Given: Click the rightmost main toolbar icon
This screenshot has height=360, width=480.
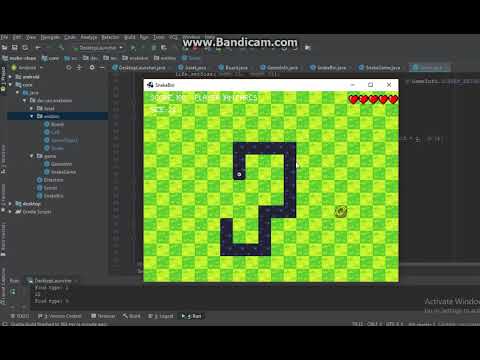Looking at the screenshot, I should (x=308, y=48).
